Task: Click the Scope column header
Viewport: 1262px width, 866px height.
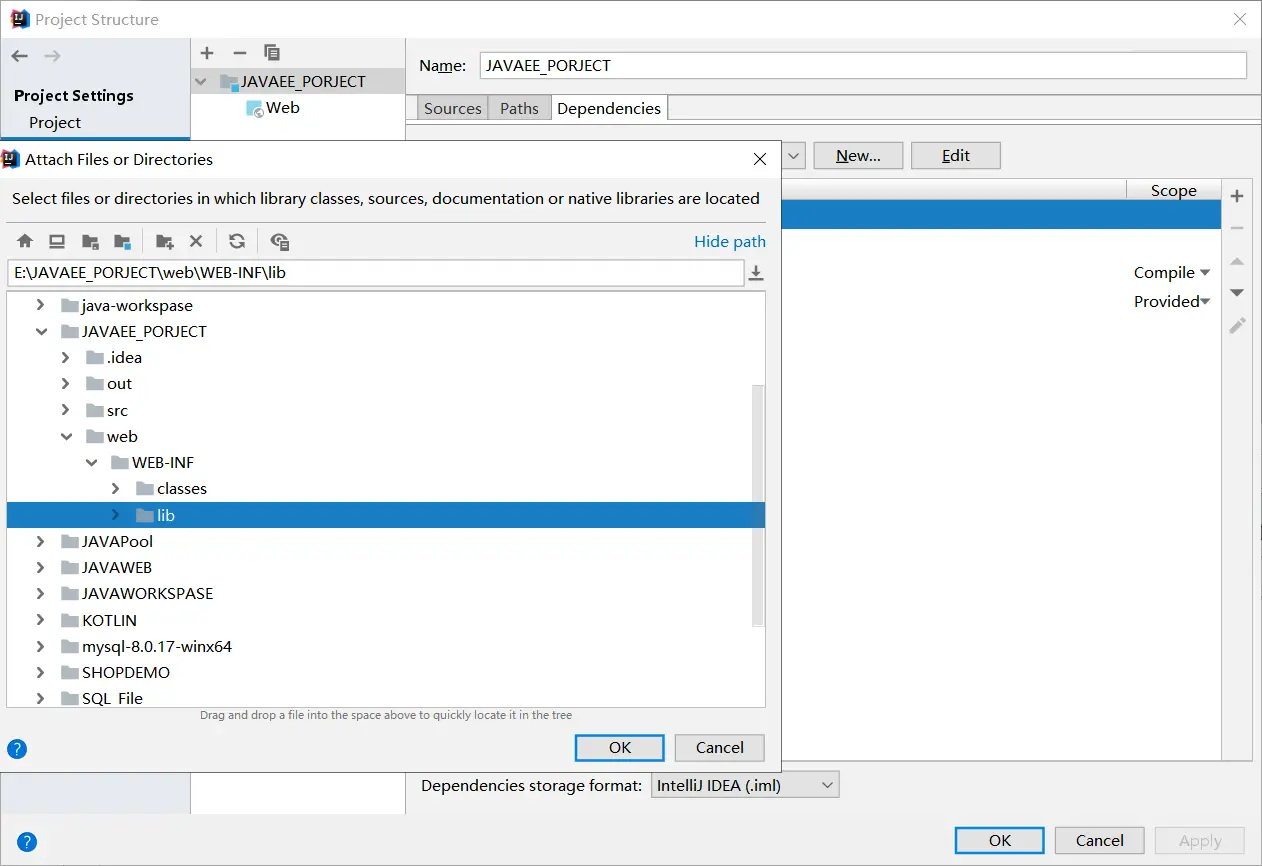Action: 1174,190
